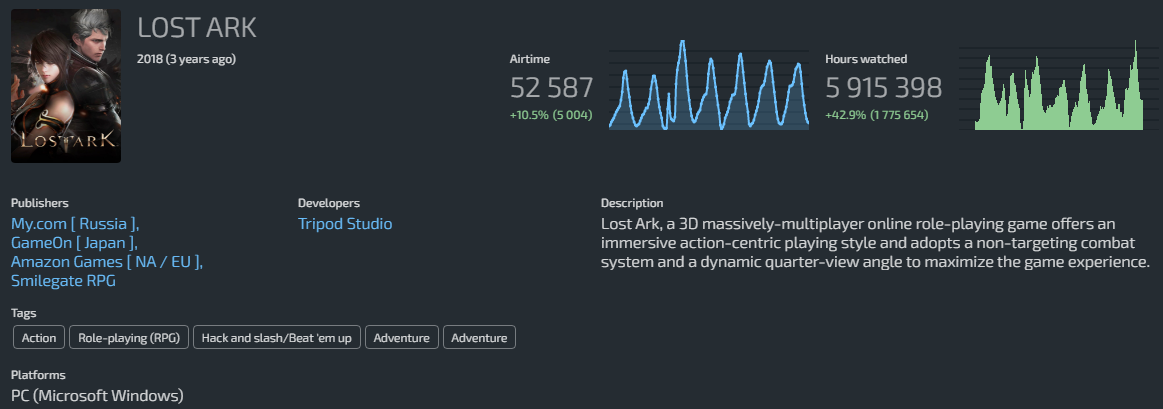Open the Tripod Studio developer link
This screenshot has height=409, width=1163.
(345, 223)
